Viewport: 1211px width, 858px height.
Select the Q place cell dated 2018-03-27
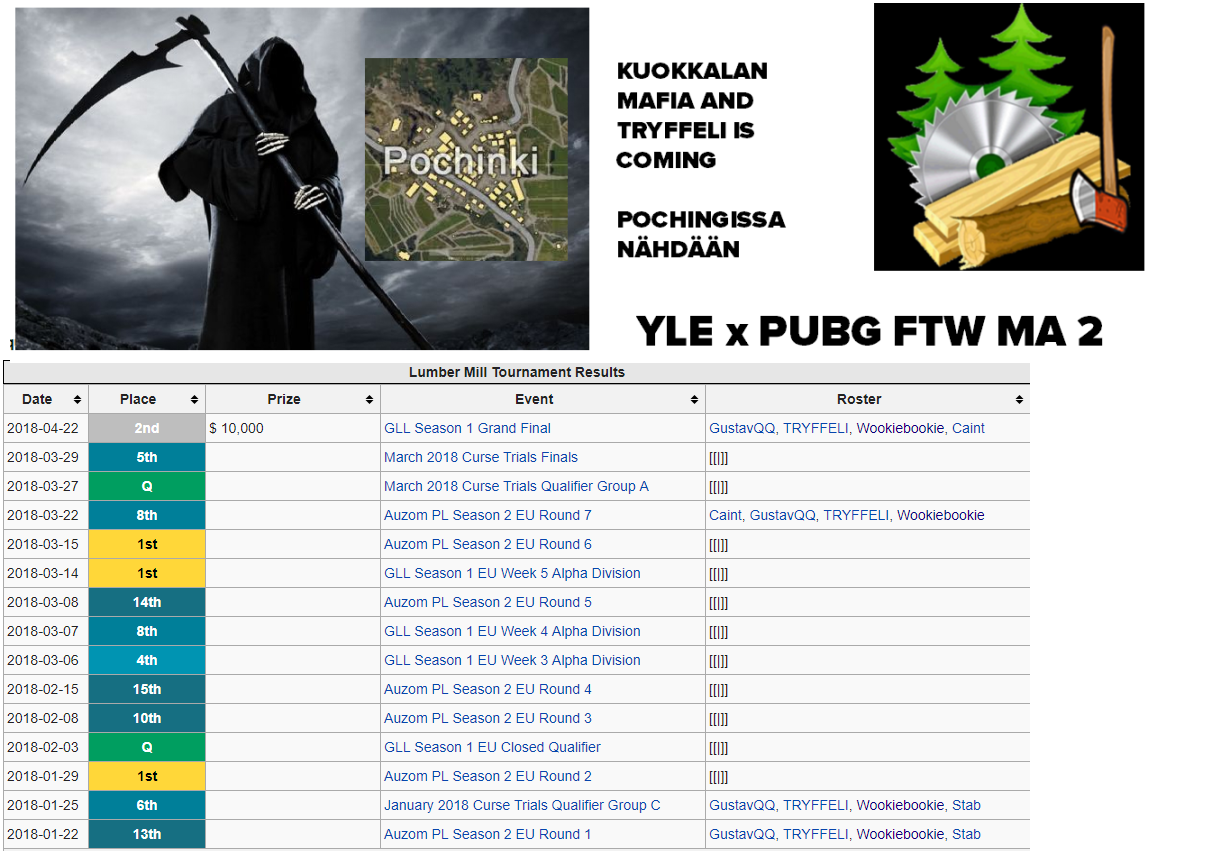tap(147, 486)
